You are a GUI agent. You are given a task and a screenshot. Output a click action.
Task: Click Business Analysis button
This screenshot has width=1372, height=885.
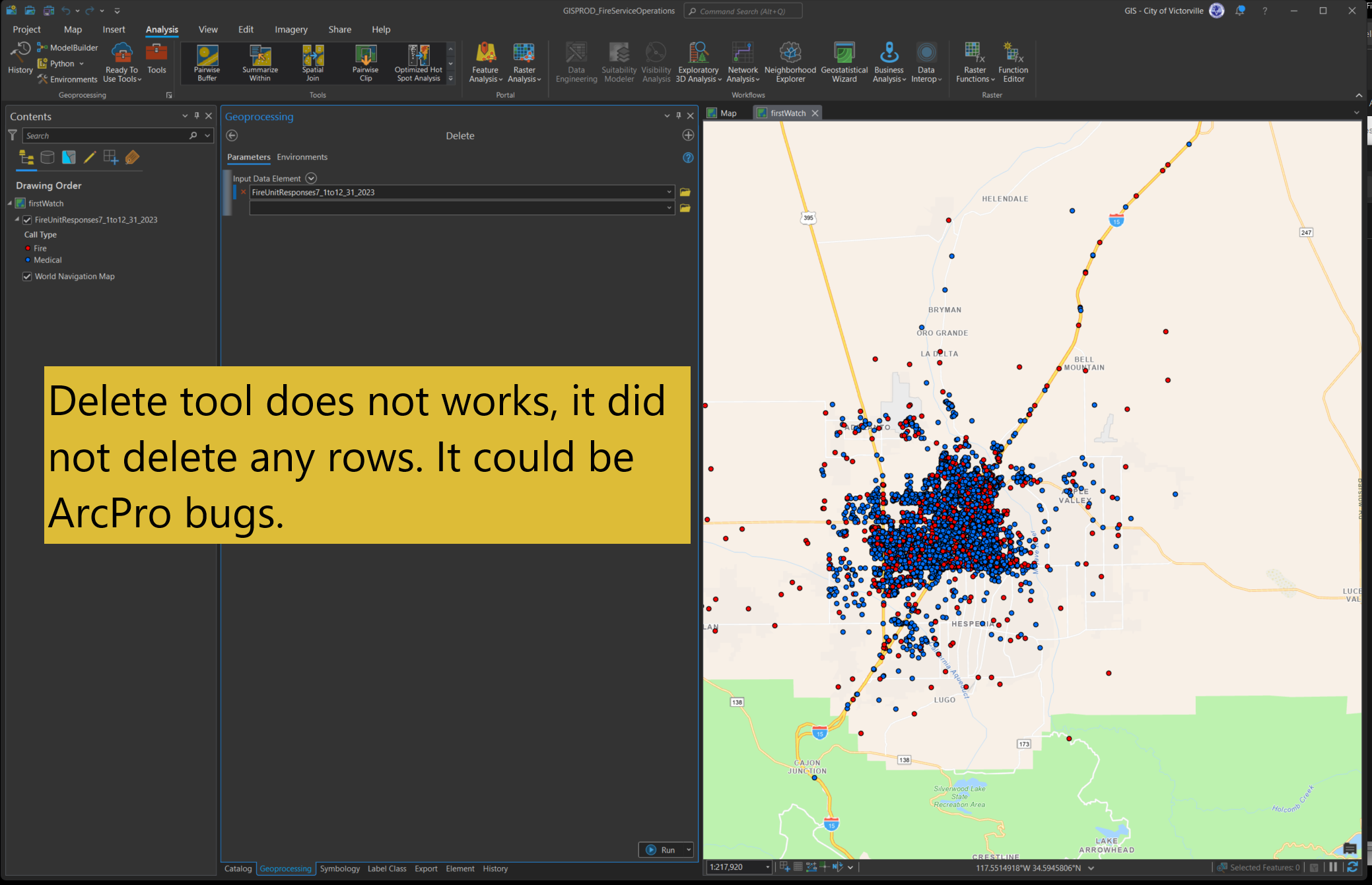[x=889, y=63]
